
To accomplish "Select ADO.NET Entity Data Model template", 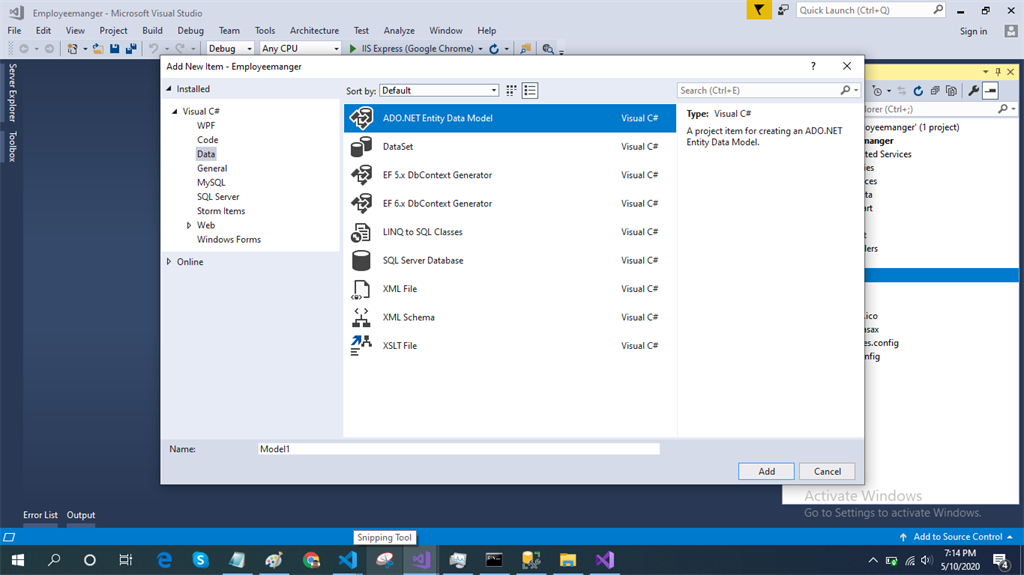I will pyautogui.click(x=437, y=118).
